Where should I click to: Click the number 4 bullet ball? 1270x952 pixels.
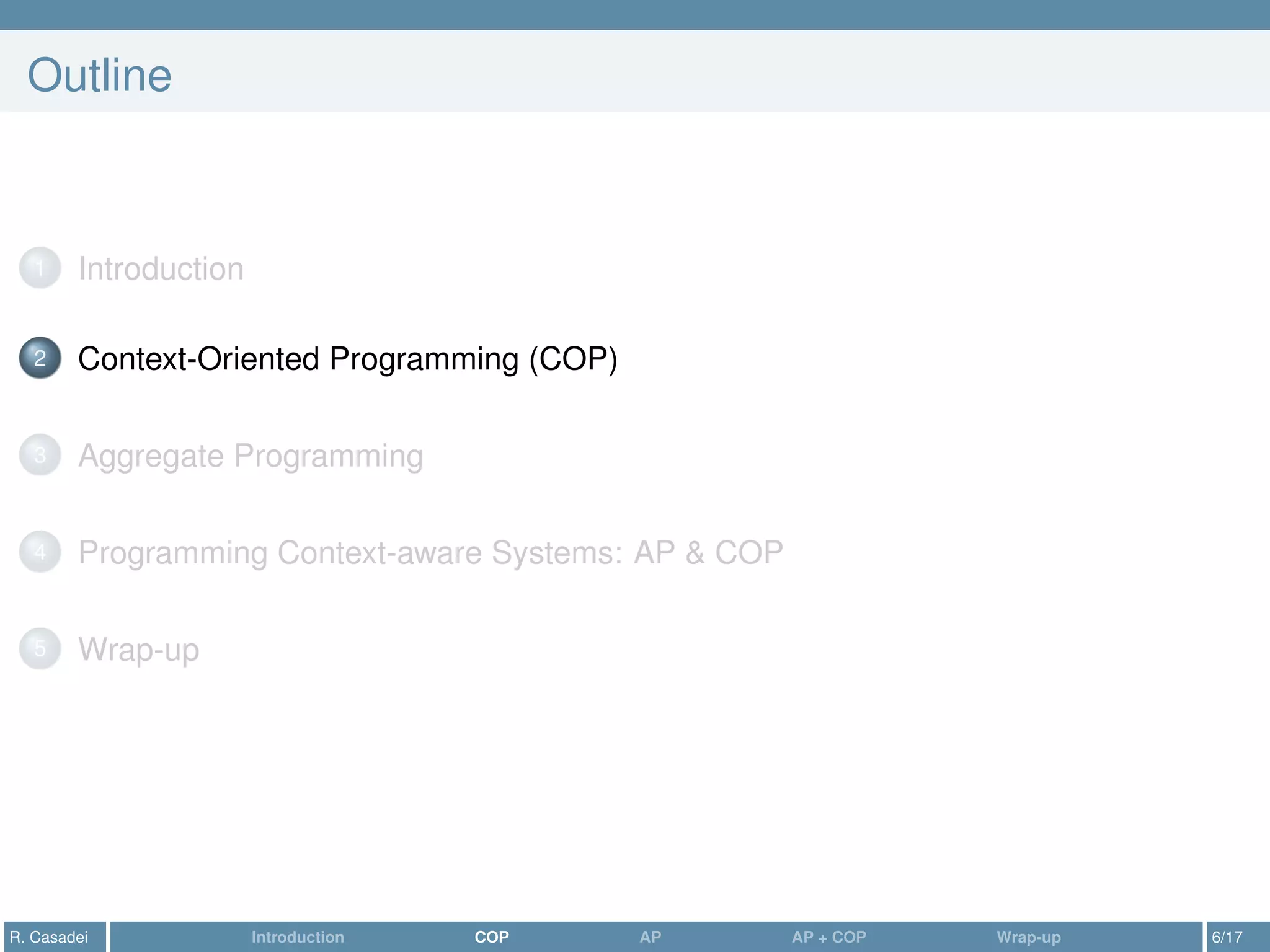[x=40, y=552]
